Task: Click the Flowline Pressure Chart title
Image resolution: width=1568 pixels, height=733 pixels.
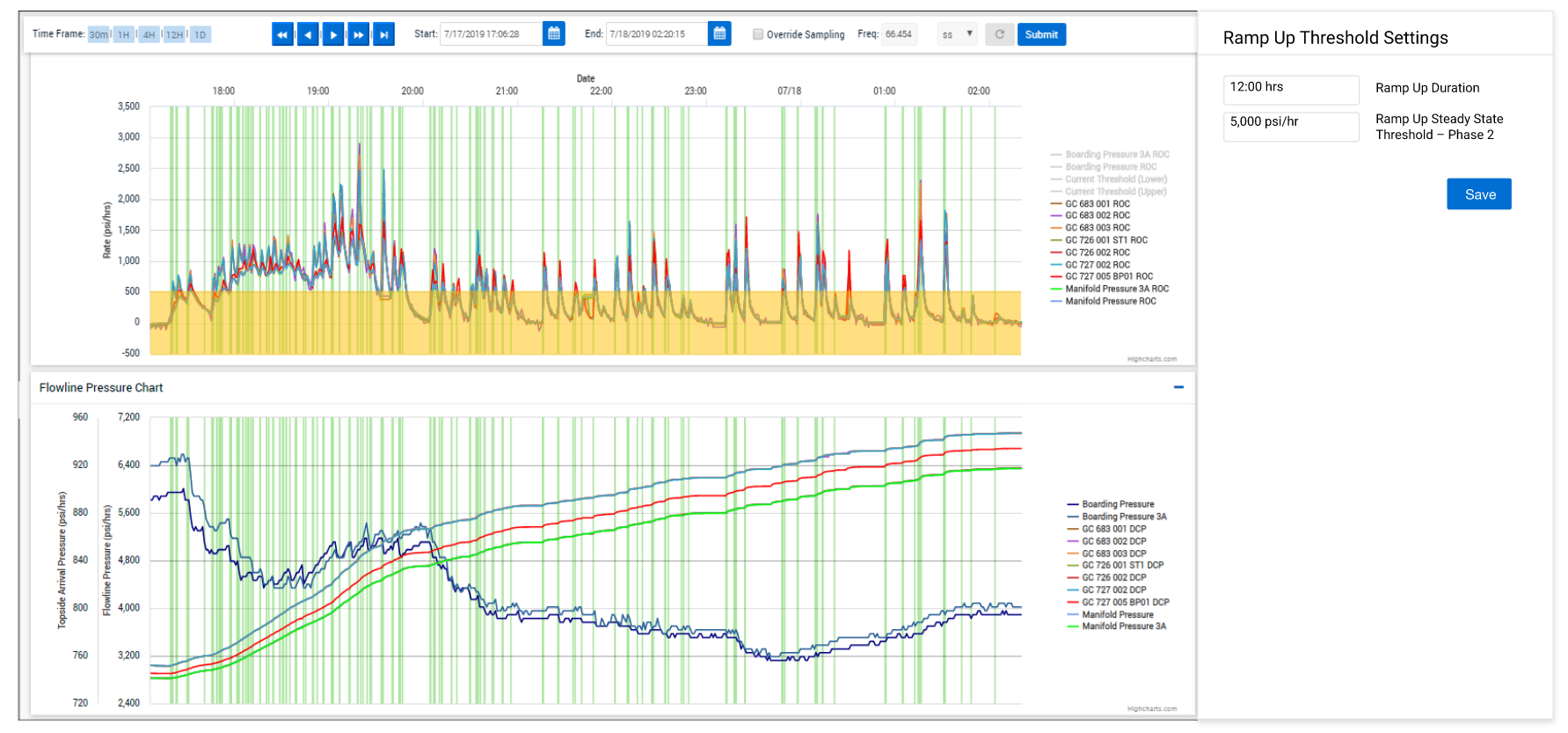Action: 101,388
